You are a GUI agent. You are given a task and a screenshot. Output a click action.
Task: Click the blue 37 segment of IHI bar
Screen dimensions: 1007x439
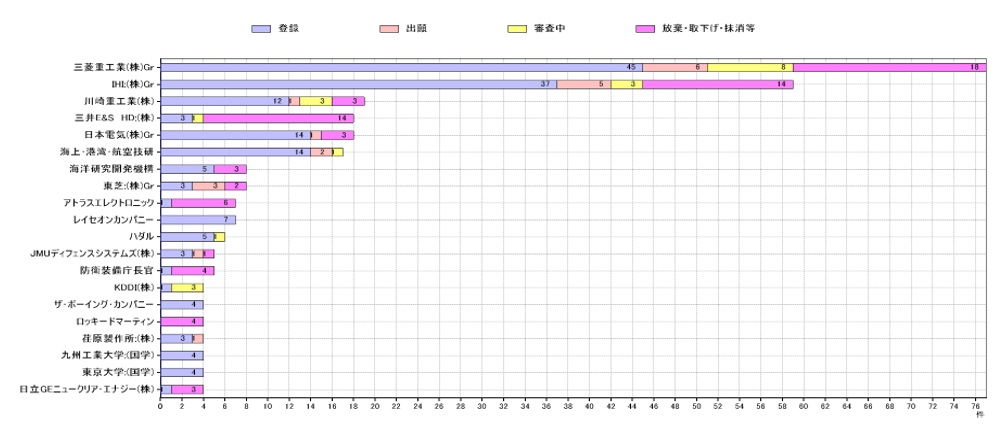pos(358,84)
